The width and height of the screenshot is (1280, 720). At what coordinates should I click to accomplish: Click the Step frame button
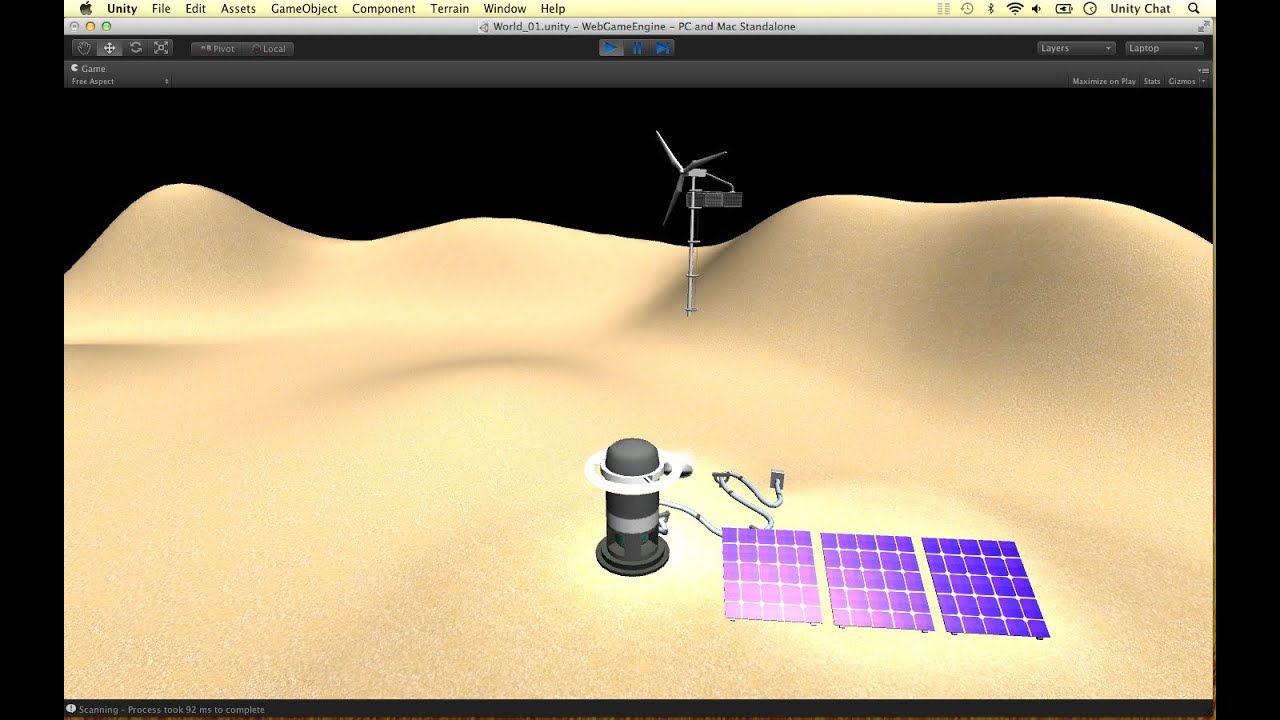[662, 48]
